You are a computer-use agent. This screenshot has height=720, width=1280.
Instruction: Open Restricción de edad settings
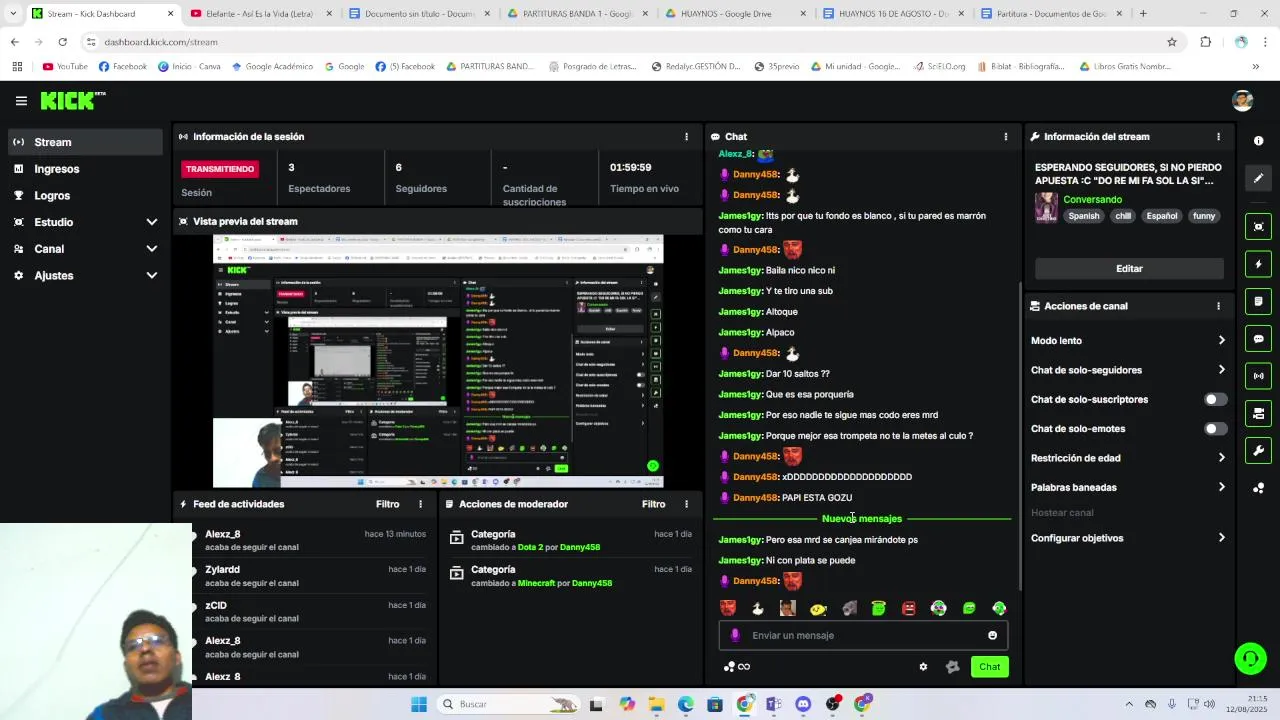point(1128,458)
